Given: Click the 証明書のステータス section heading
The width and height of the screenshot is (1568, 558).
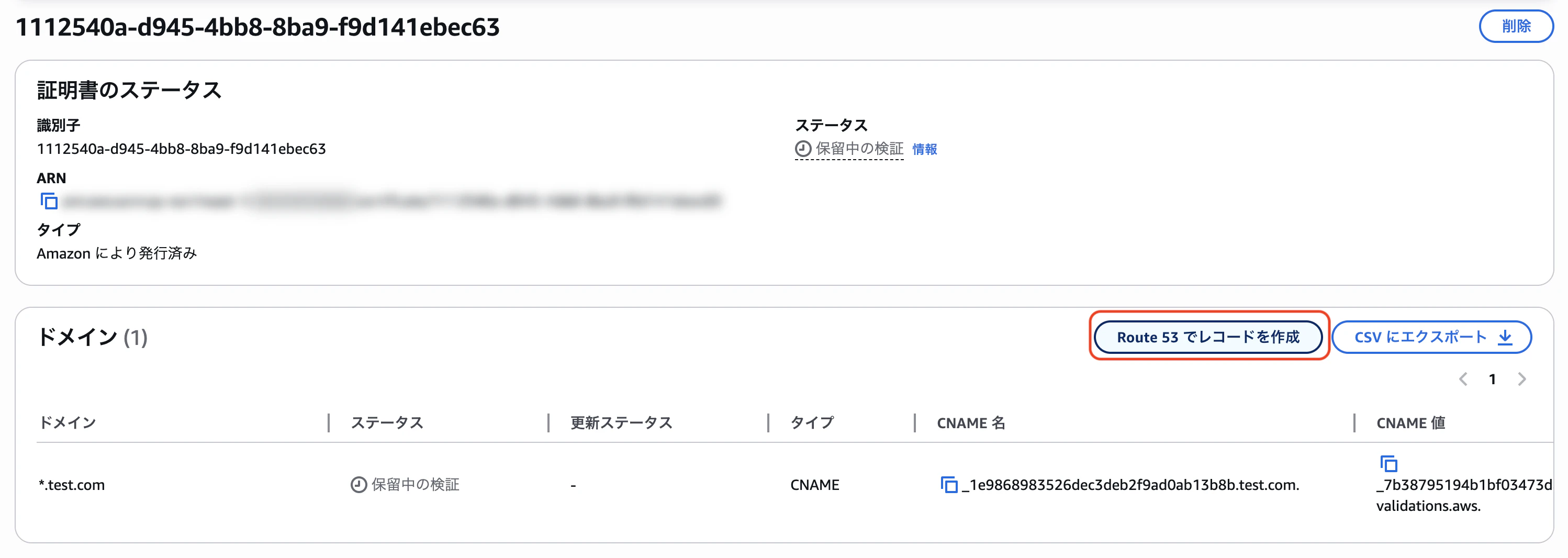Looking at the screenshot, I should click(129, 90).
